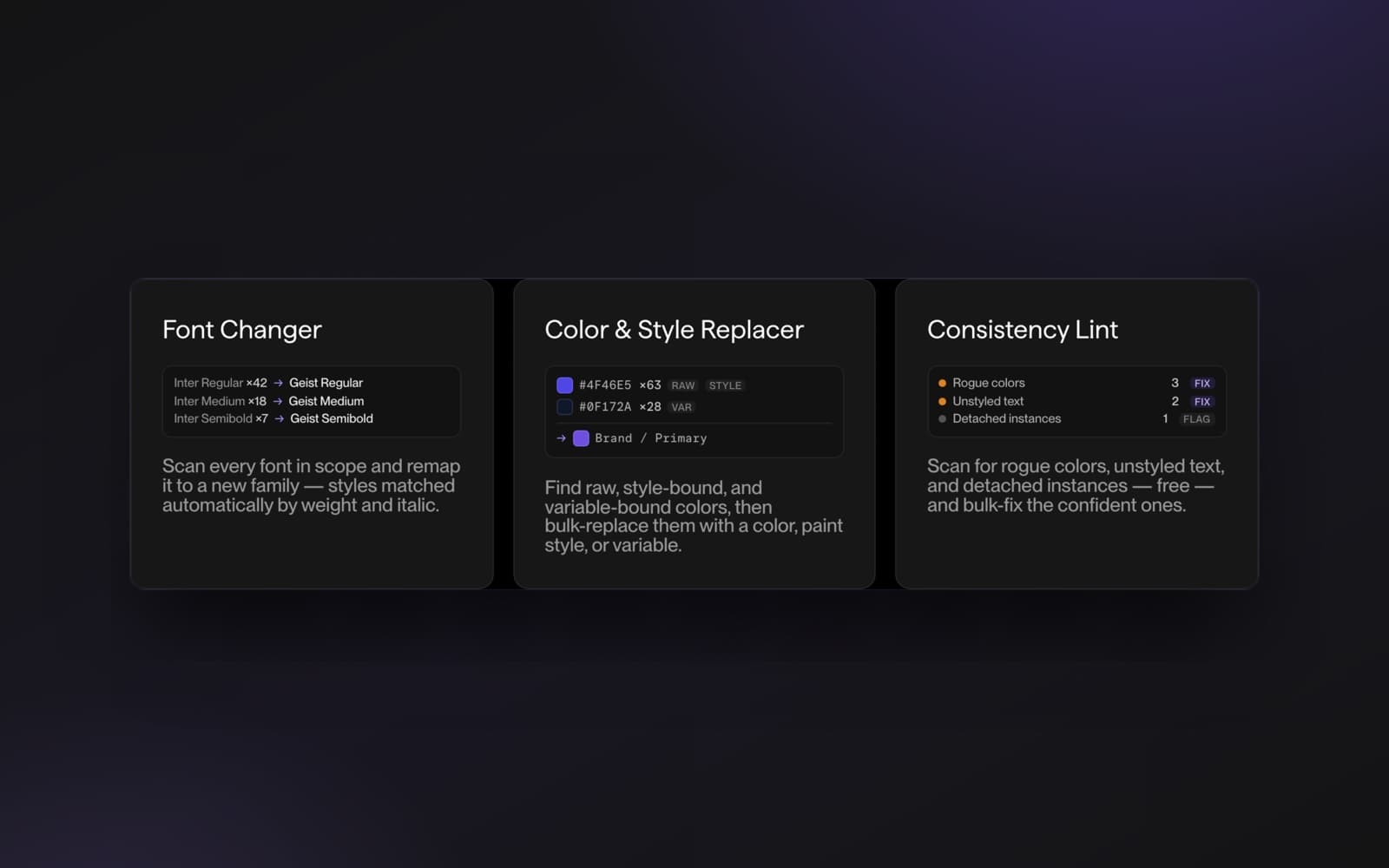Click the Brand / Primary text
The height and width of the screenshot is (868, 1389).
[651, 438]
